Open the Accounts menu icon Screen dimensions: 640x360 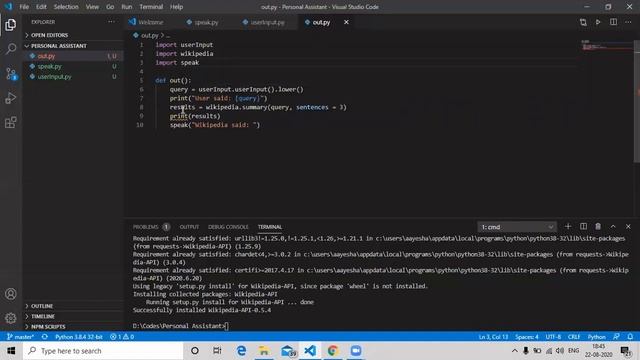[11, 294]
